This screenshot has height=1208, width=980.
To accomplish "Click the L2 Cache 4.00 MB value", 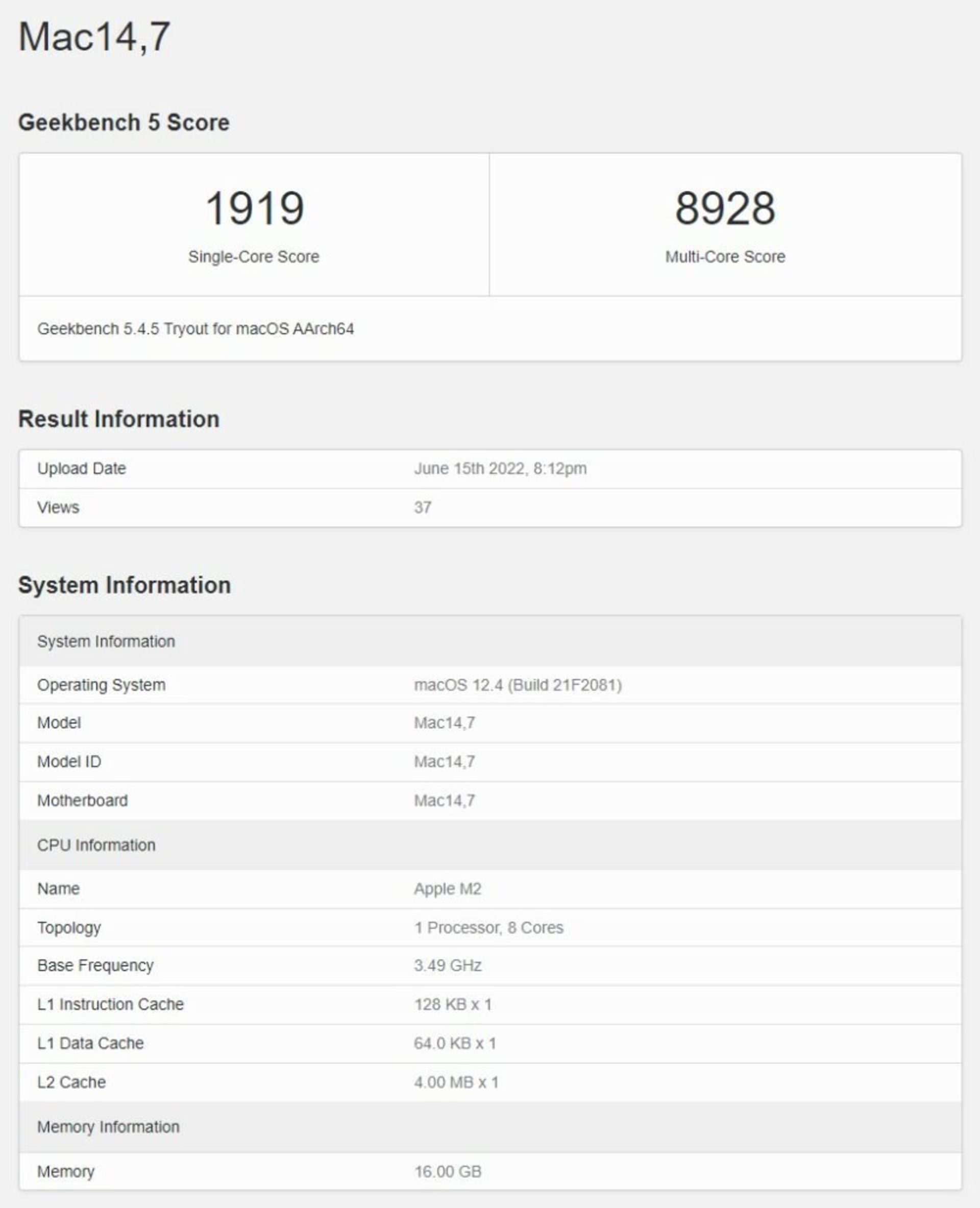I will click(x=456, y=1082).
